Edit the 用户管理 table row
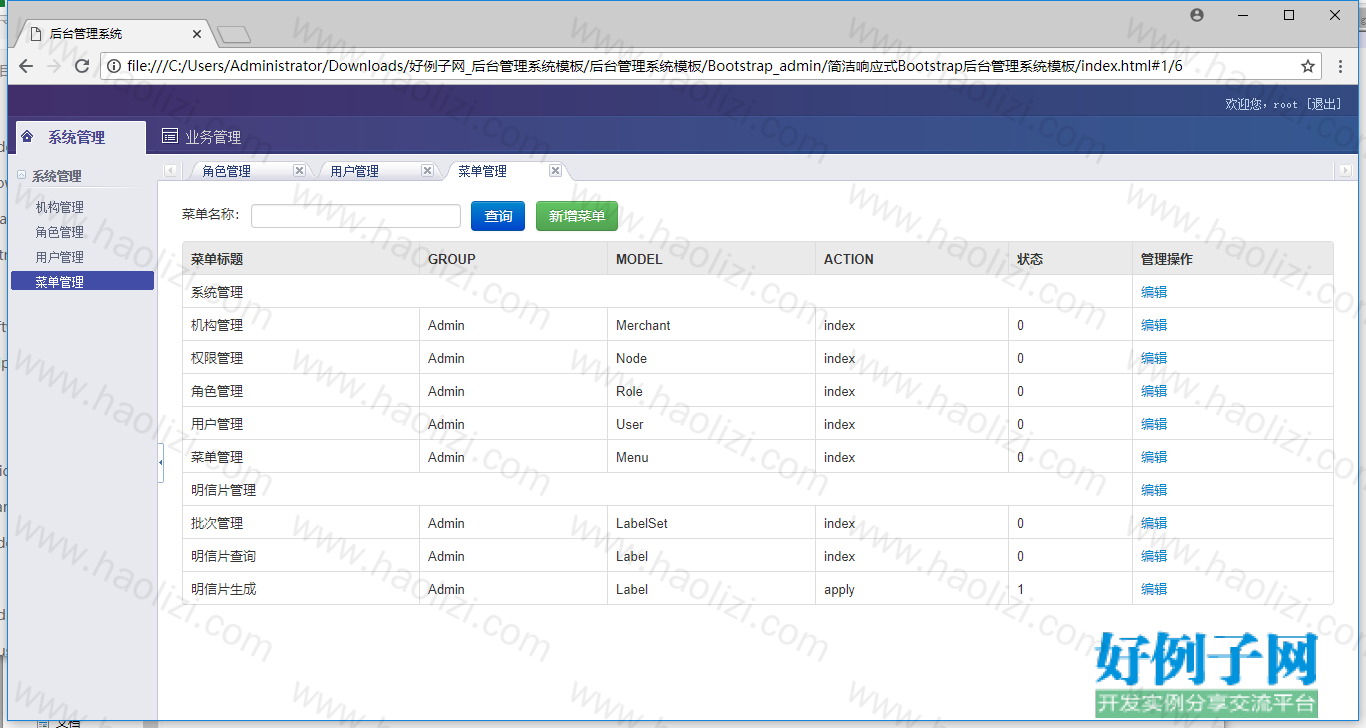This screenshot has width=1366, height=728. (1154, 424)
